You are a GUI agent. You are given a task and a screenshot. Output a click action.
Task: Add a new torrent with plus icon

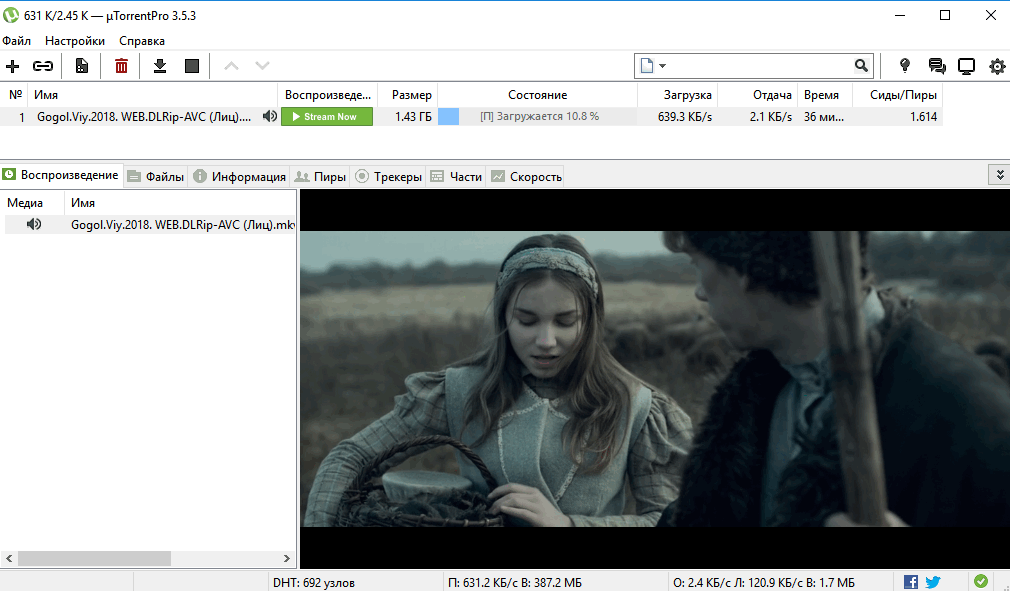pos(12,66)
